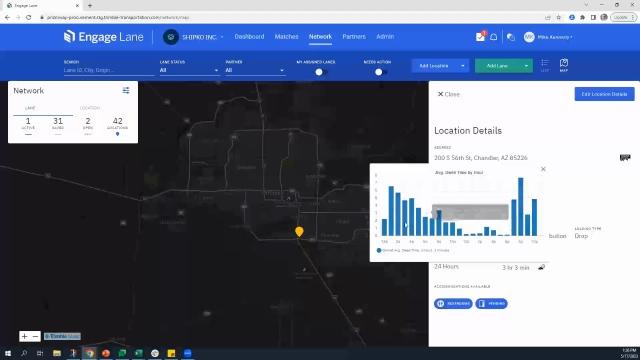The height and width of the screenshot is (360, 640).
Task: Close the Avg Dwell Time chart popup
Action: pos(543,169)
